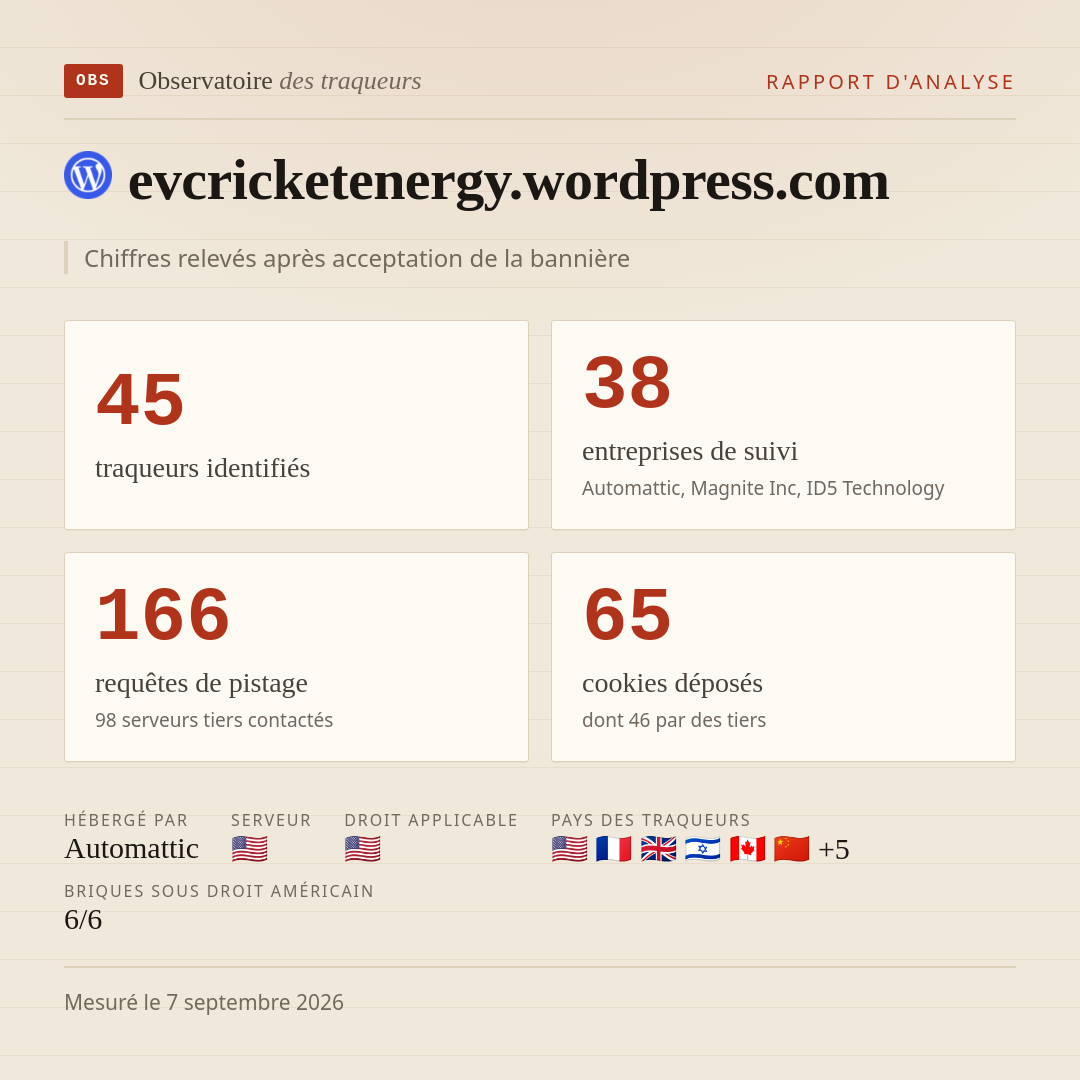Click the cookies déposés label

pyautogui.click(x=672, y=684)
